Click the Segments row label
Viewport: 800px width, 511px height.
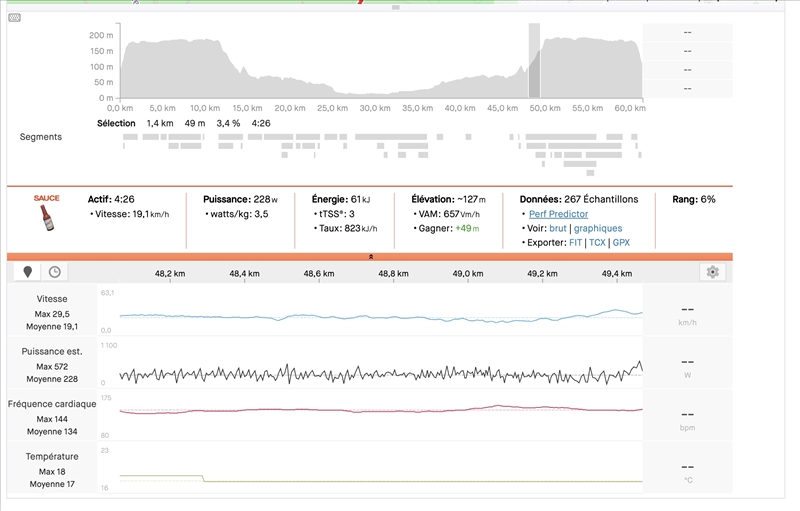pyautogui.click(x=41, y=137)
